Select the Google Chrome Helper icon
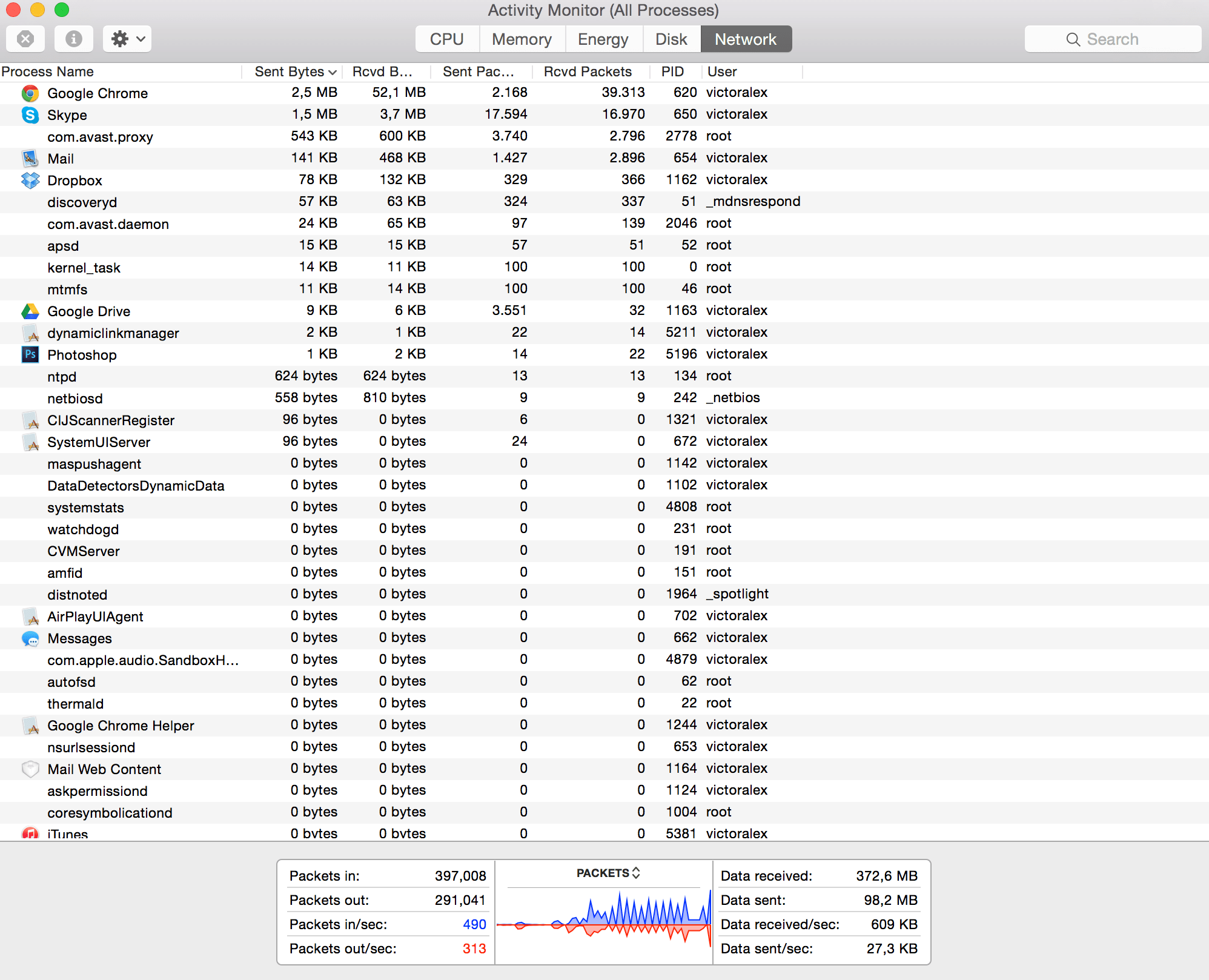The image size is (1209, 980). click(x=30, y=725)
